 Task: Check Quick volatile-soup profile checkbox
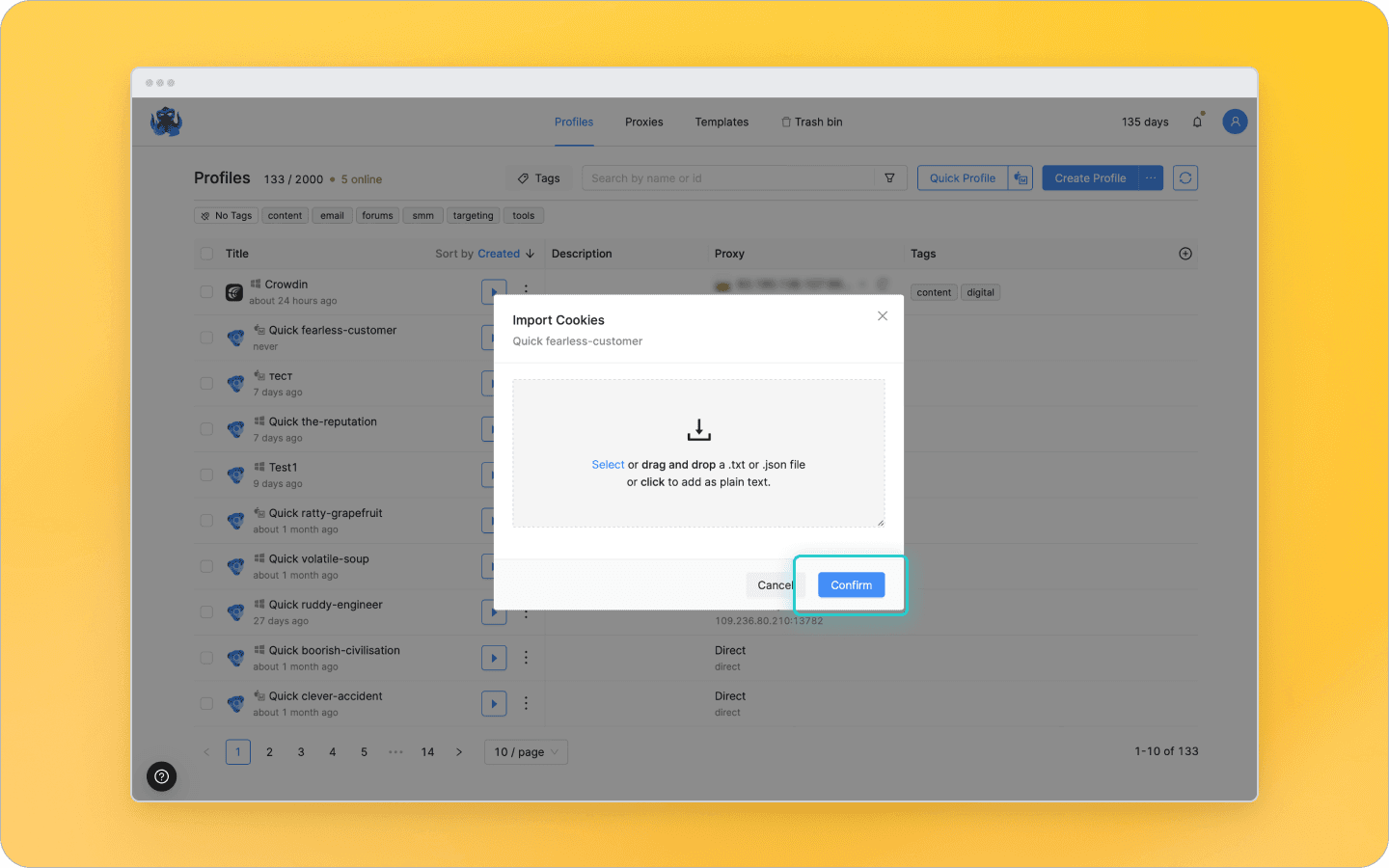point(206,566)
